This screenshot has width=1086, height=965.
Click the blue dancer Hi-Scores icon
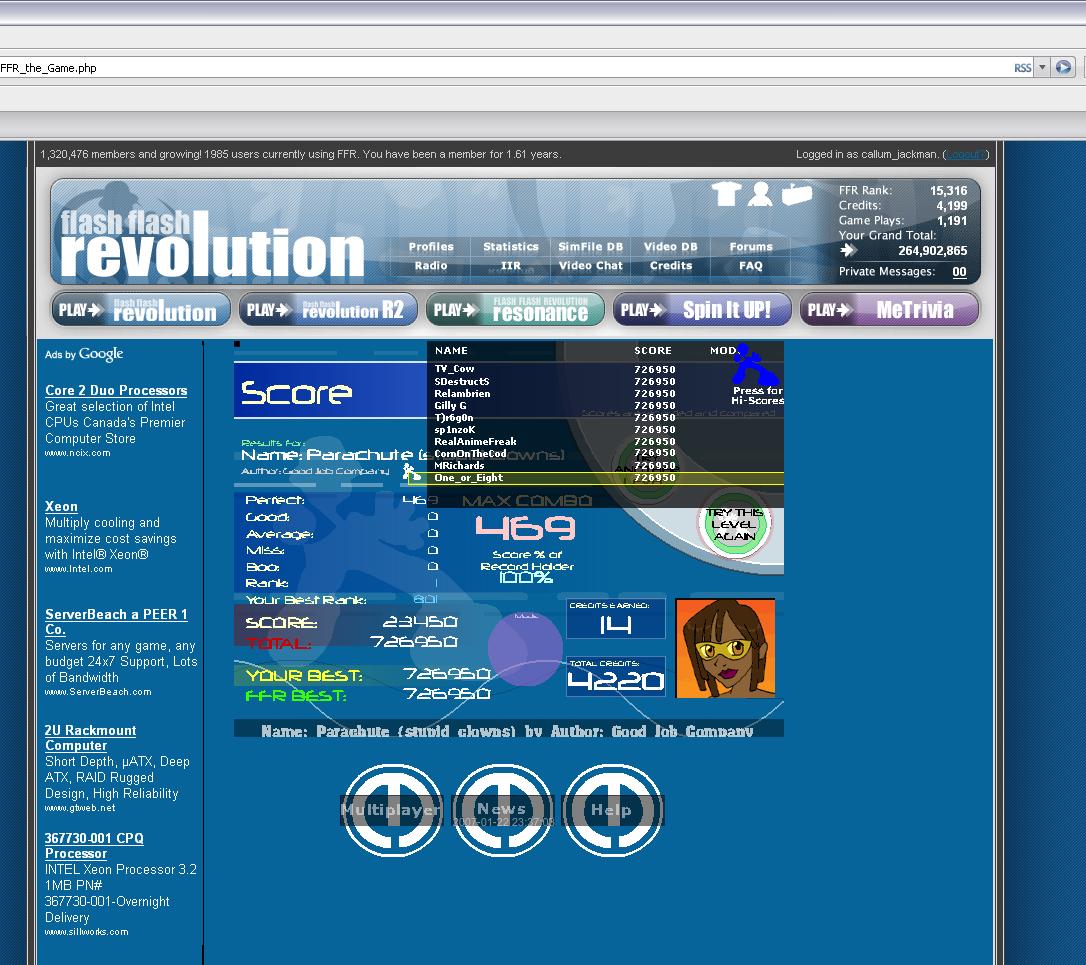755,365
